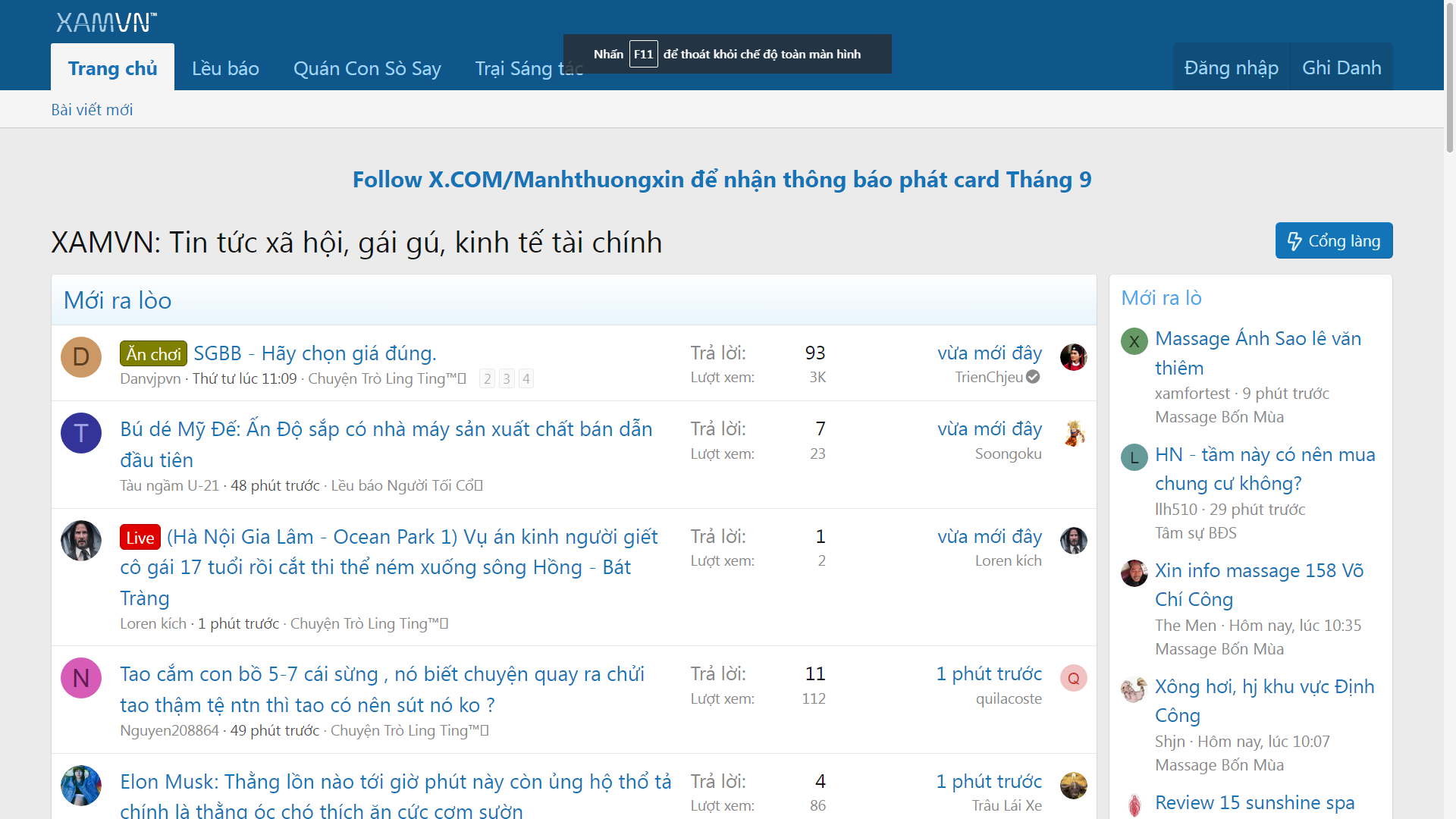
Task: Click the XAMVN logo
Action: coord(106,23)
